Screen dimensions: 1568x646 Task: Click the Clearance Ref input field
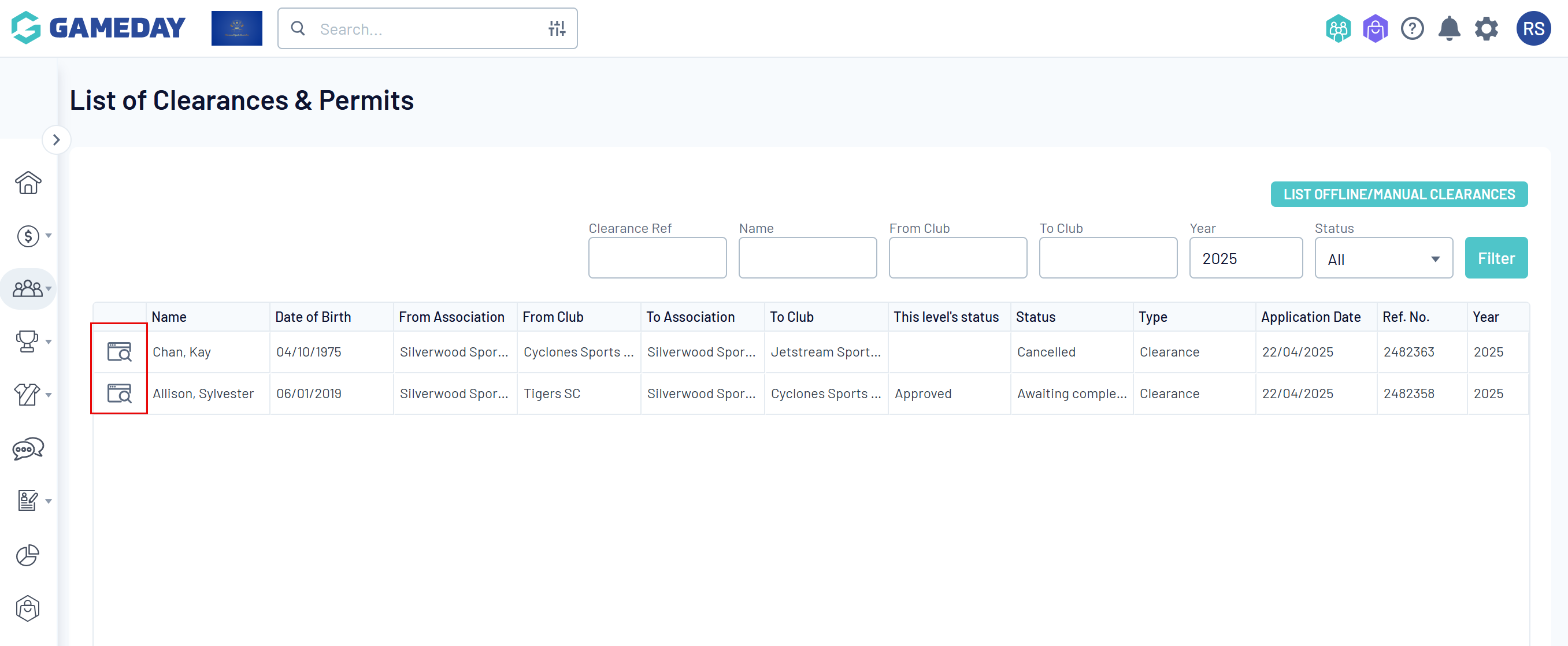pyautogui.click(x=657, y=258)
